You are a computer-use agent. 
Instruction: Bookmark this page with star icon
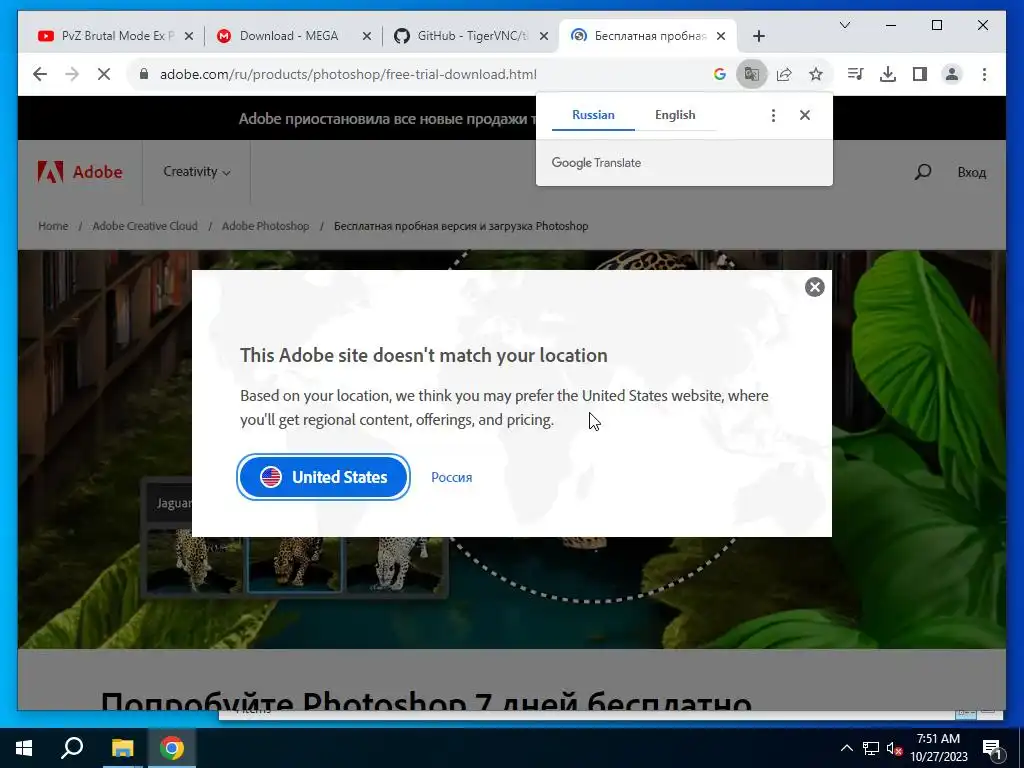816,74
